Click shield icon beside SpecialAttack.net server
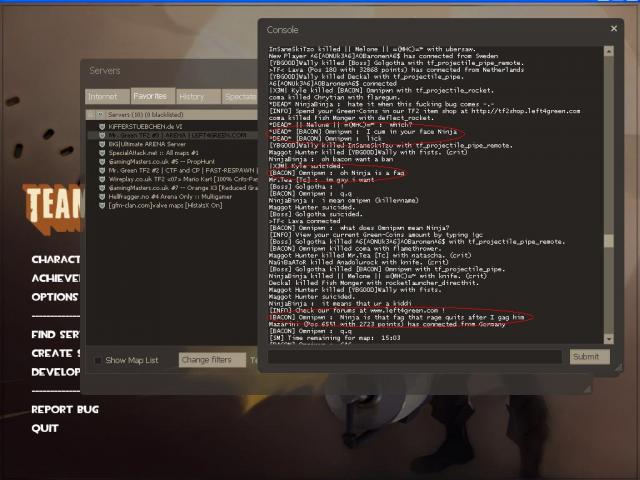The image size is (640, 480). tap(101, 153)
